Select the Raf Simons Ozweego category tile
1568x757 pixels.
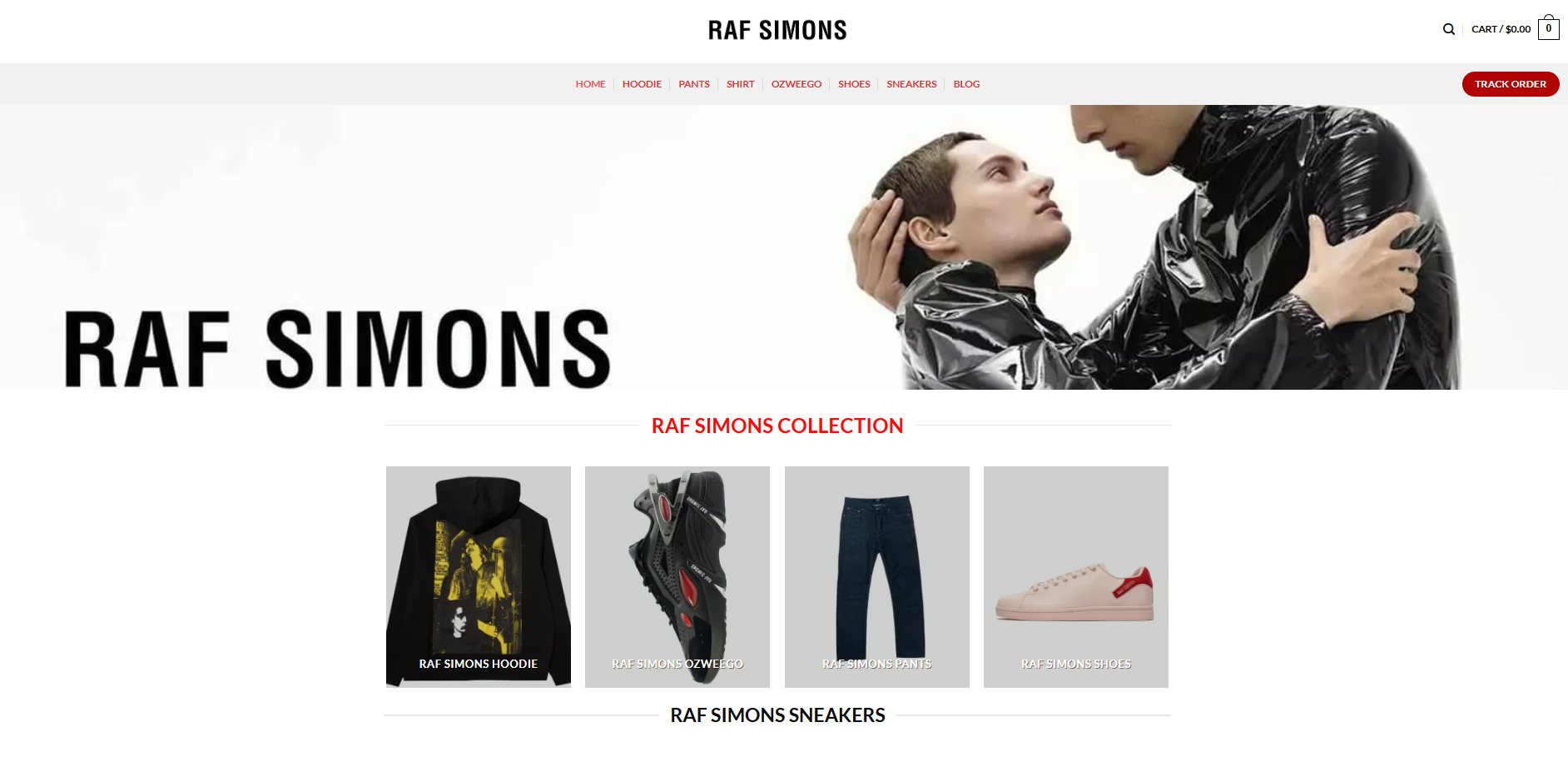click(x=677, y=577)
